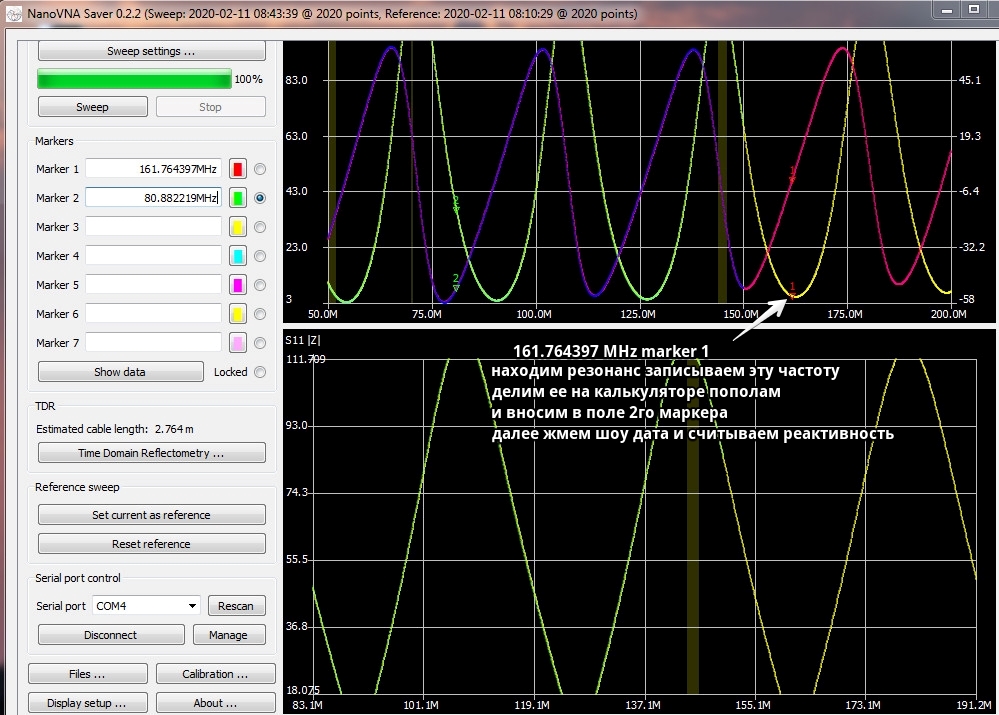This screenshot has width=999, height=715.
Task: Click the empty Marker 3 frequency field
Action: pos(154,227)
